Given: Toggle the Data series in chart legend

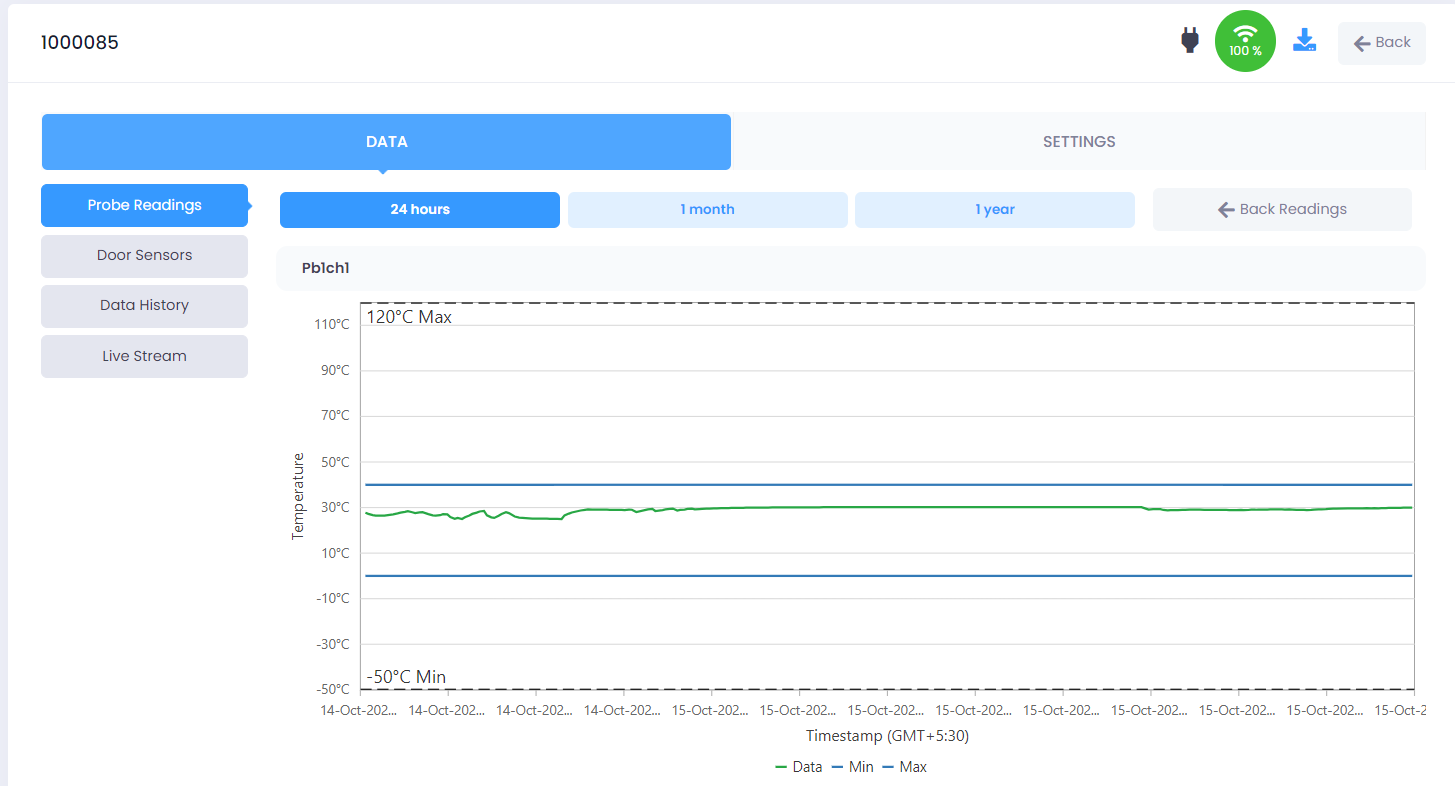Looking at the screenshot, I should pos(798,767).
